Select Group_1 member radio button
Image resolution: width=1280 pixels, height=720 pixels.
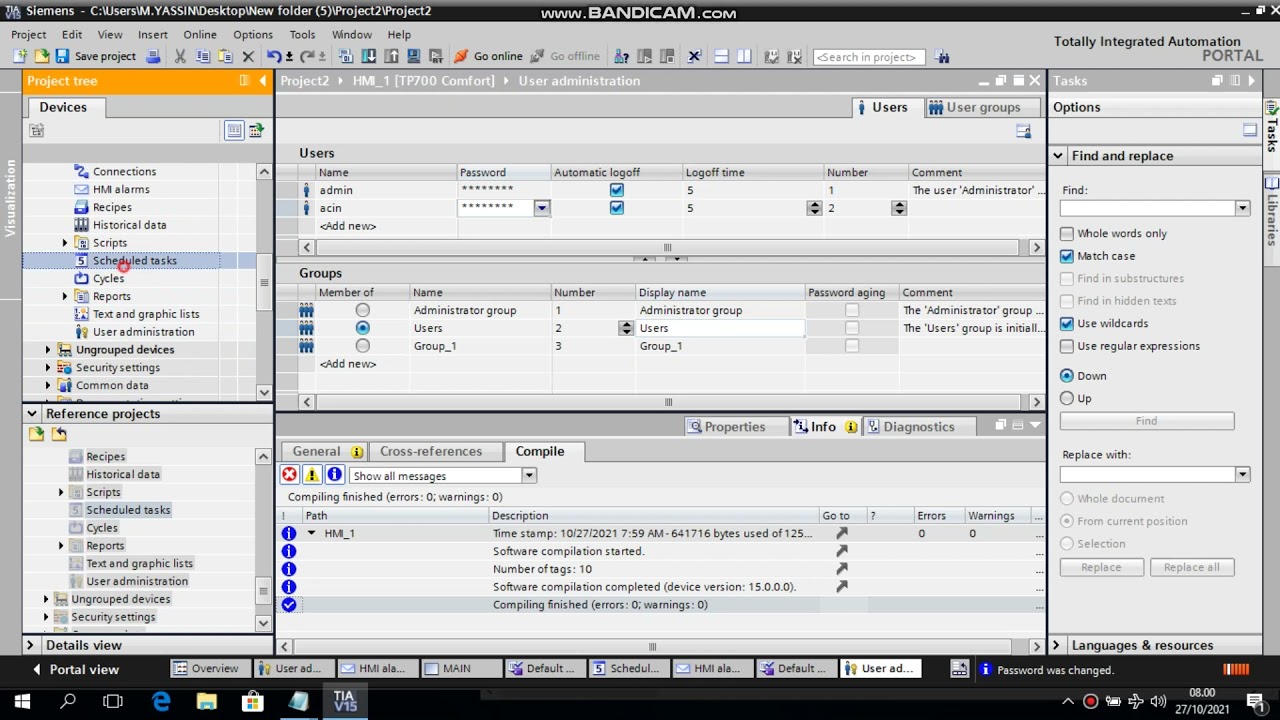tap(362, 346)
